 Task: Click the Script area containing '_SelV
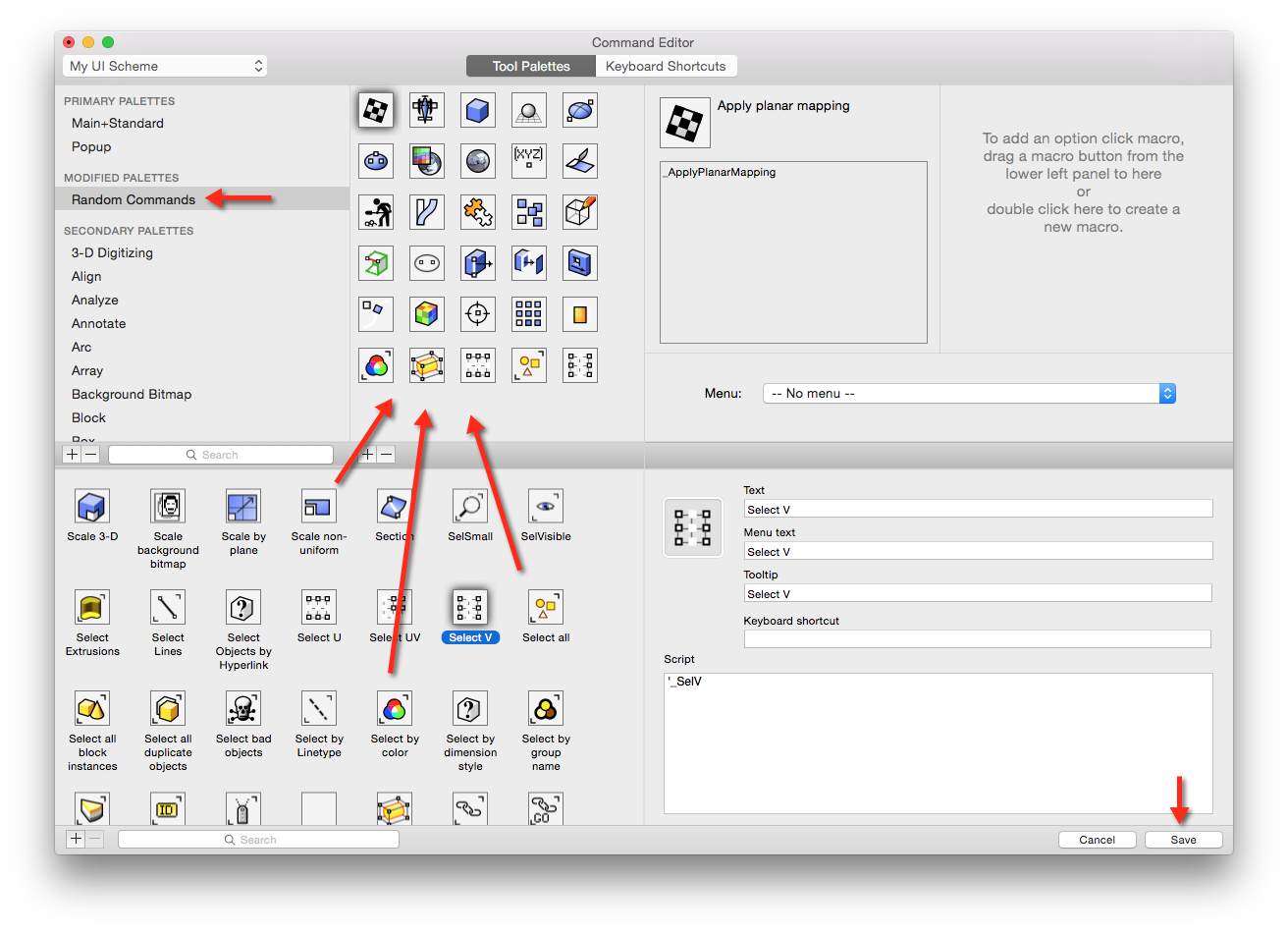click(939, 743)
